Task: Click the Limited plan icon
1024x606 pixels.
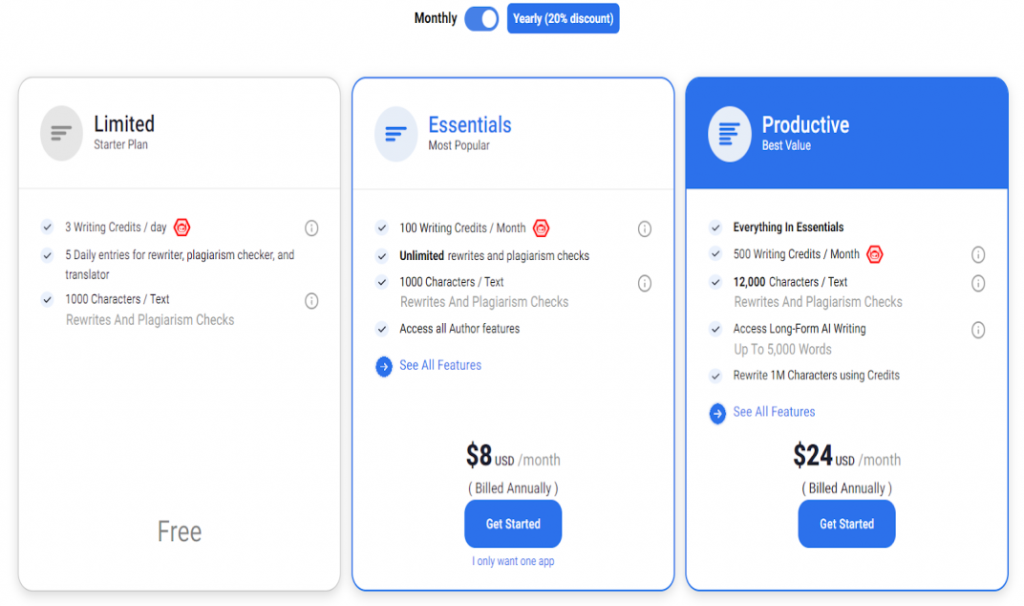Action: point(61,133)
